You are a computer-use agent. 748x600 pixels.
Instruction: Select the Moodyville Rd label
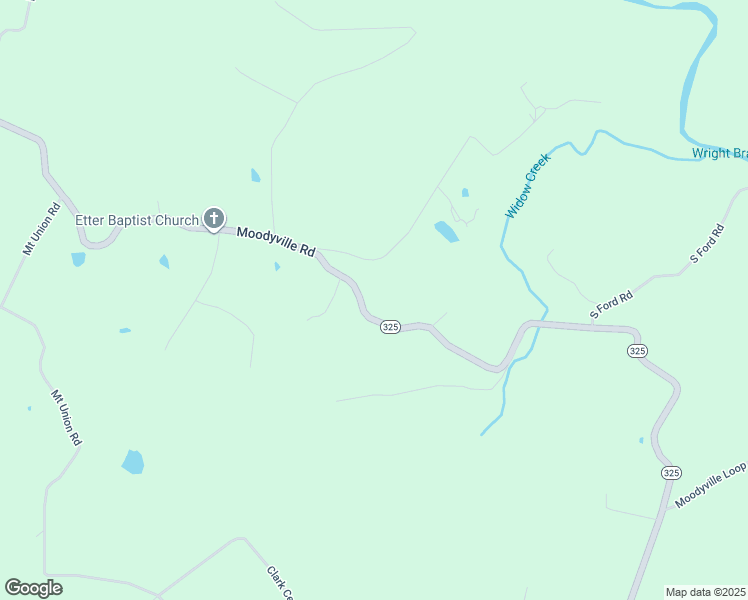tap(276, 241)
